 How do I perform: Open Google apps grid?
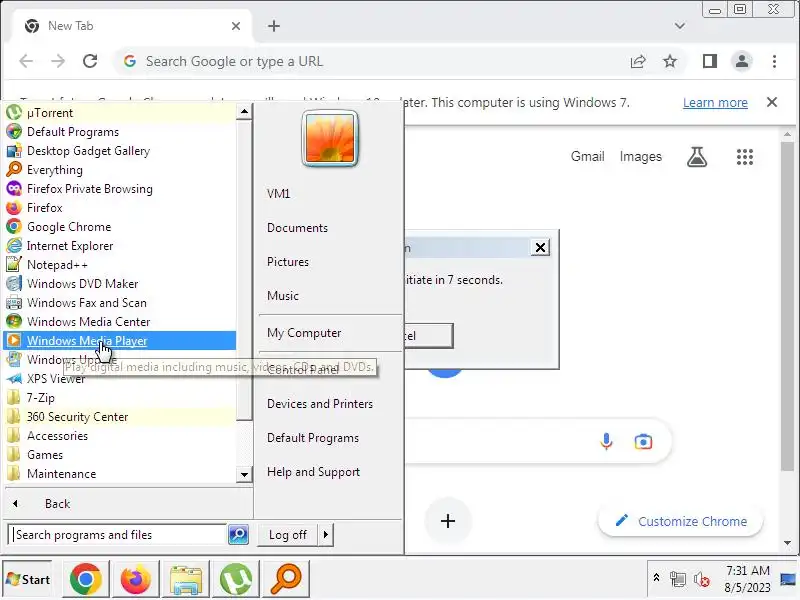745,157
